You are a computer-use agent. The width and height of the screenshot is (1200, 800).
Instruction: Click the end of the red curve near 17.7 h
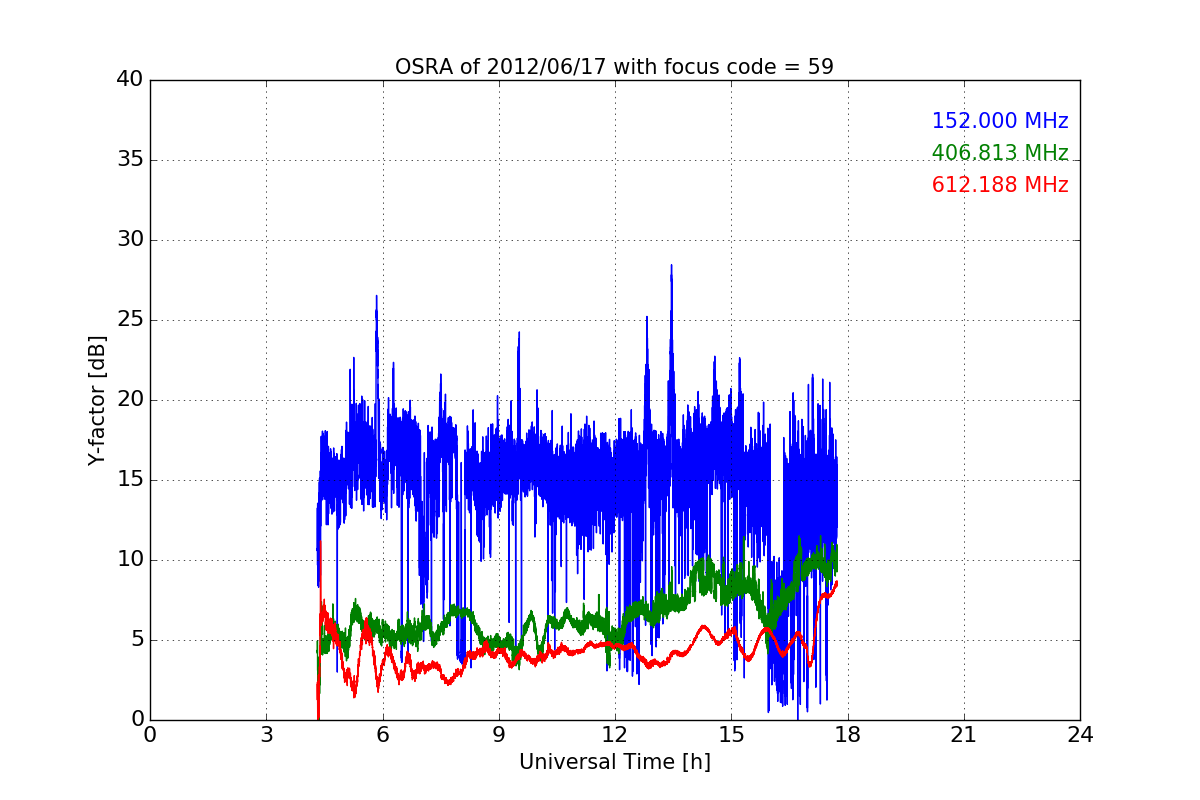point(836,582)
